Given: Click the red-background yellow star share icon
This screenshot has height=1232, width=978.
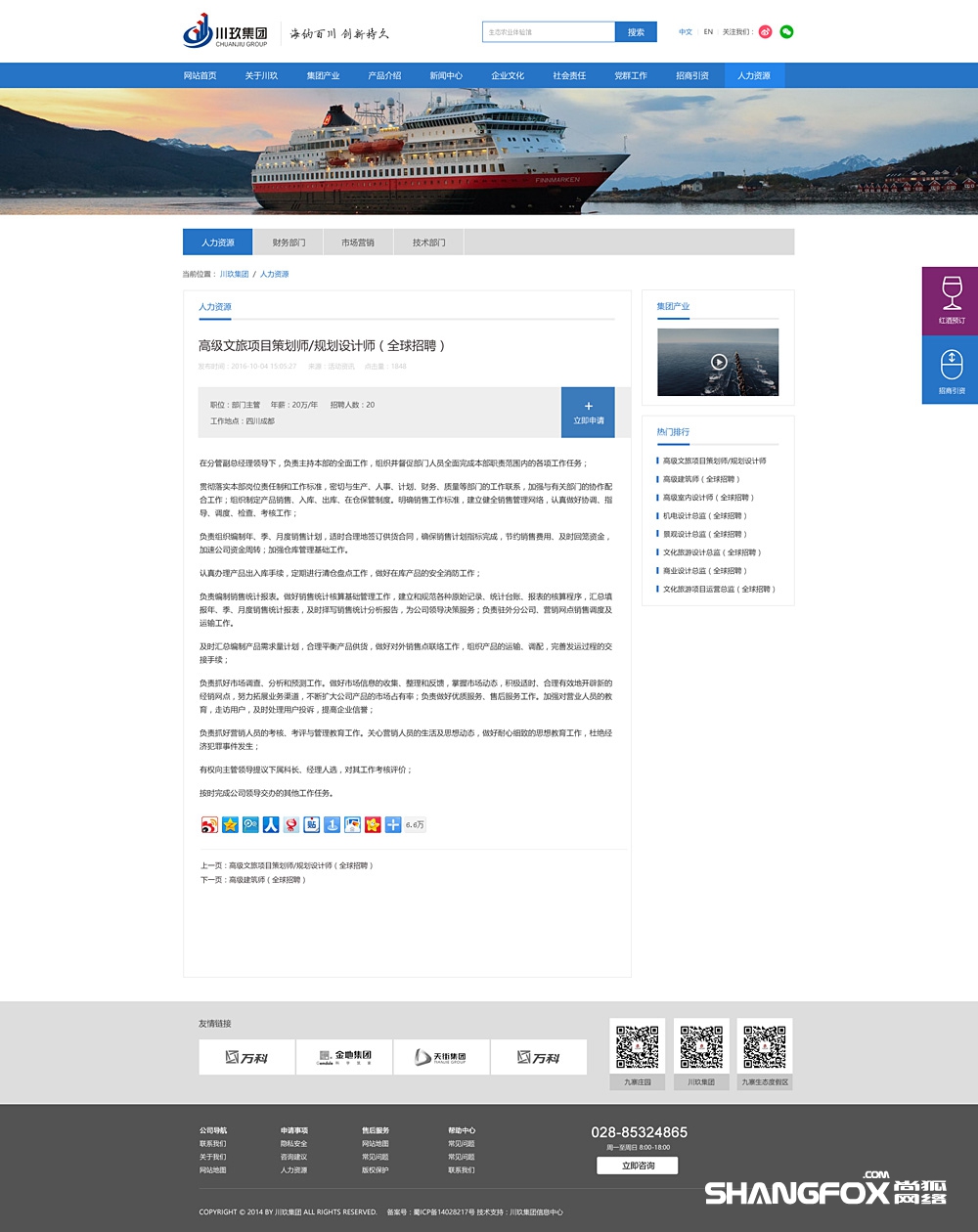Looking at the screenshot, I should coord(373,824).
